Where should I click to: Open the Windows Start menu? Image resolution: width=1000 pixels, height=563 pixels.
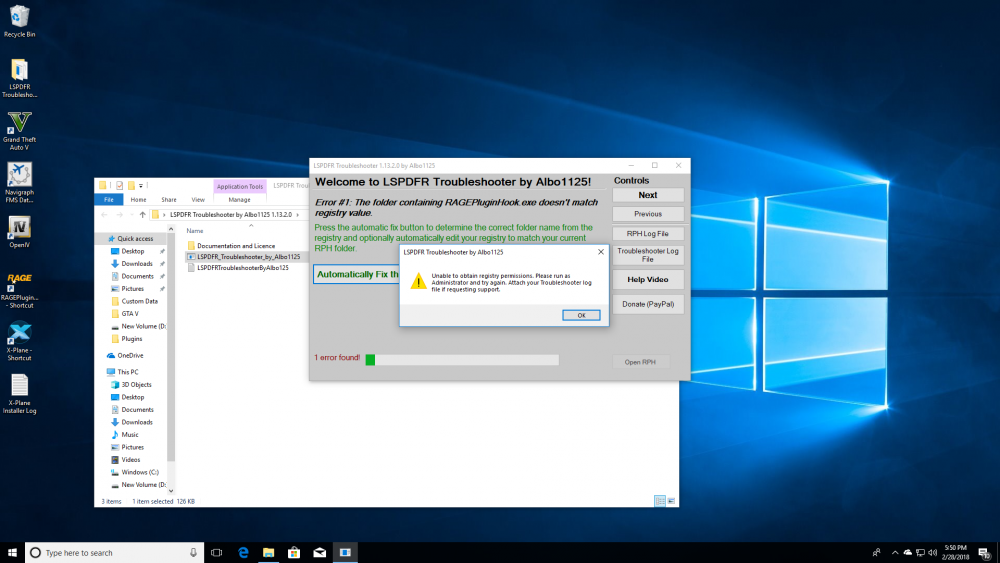pos(12,552)
